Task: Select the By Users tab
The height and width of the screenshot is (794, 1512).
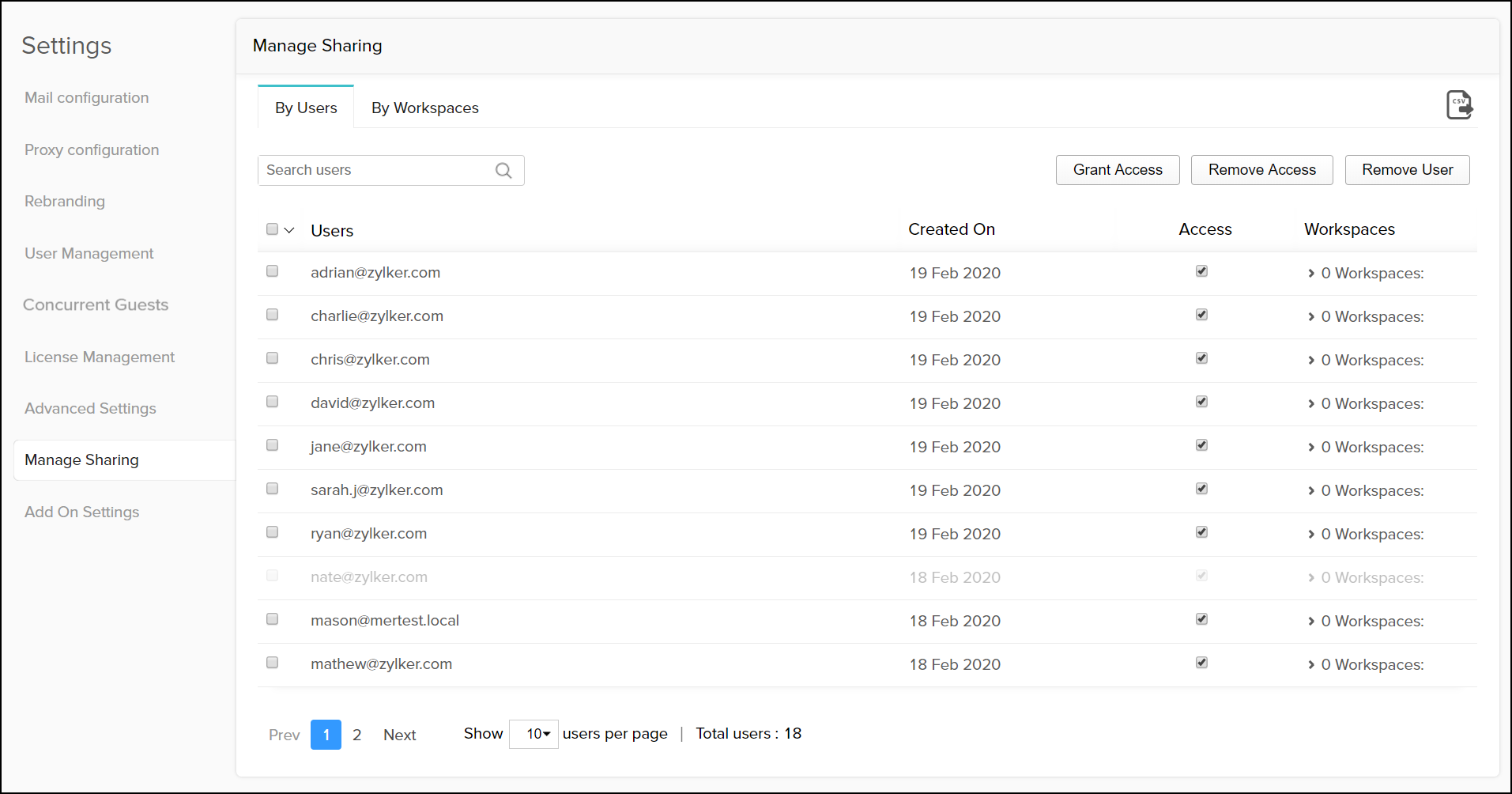Action: (306, 108)
